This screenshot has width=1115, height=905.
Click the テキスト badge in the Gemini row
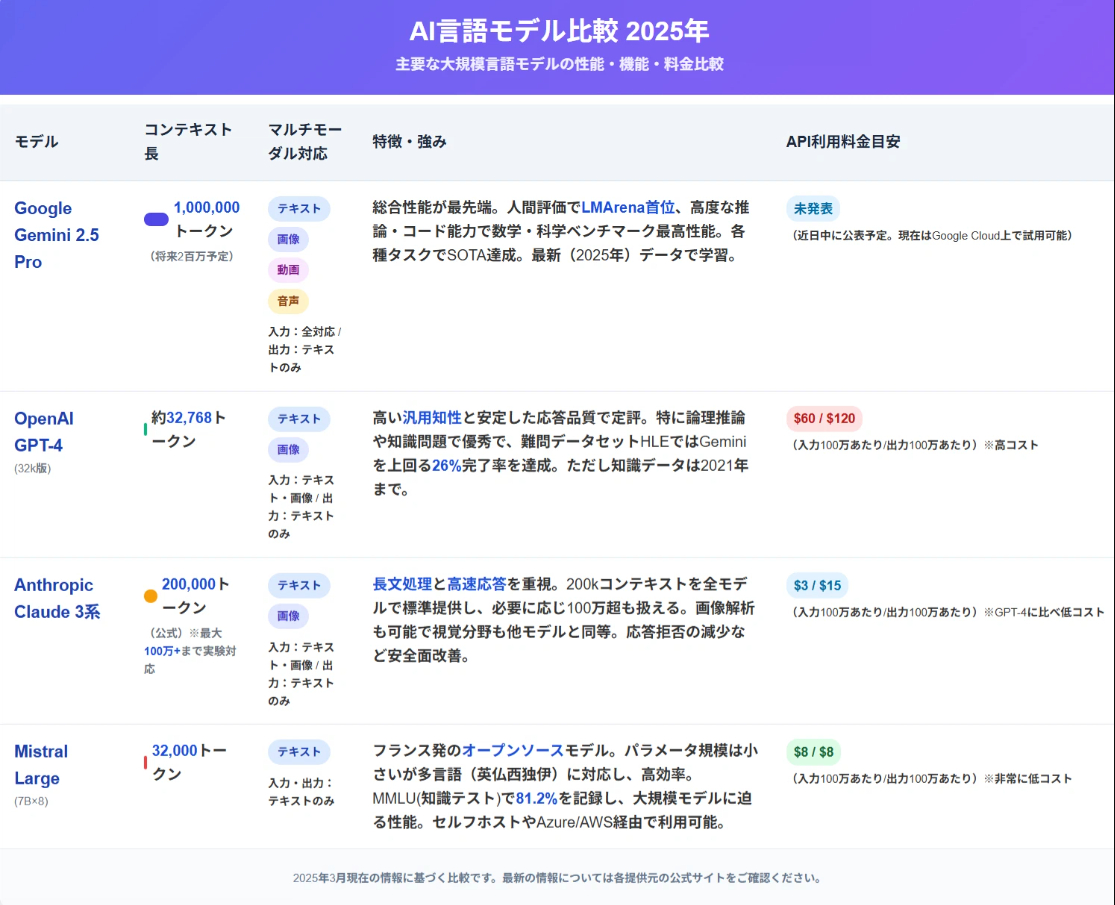coord(299,208)
